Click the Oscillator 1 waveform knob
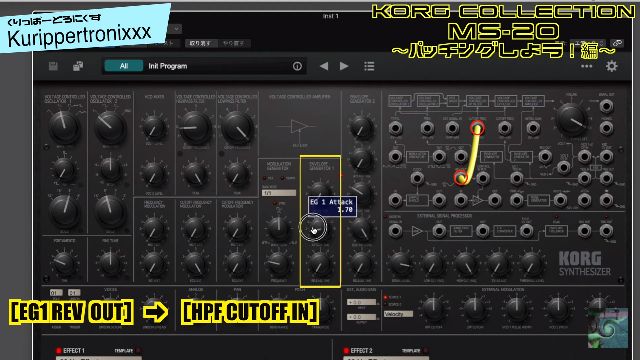Viewport: 640px width, 360px height. [64, 127]
